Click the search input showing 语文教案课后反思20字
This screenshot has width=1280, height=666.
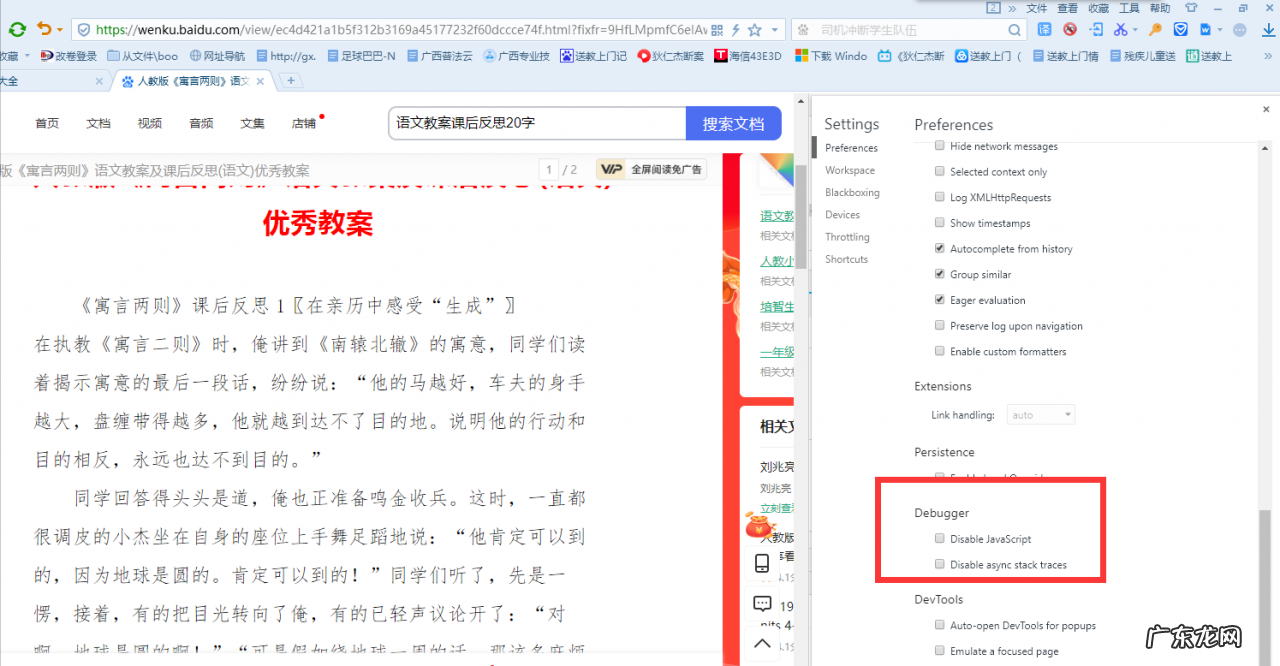point(536,122)
